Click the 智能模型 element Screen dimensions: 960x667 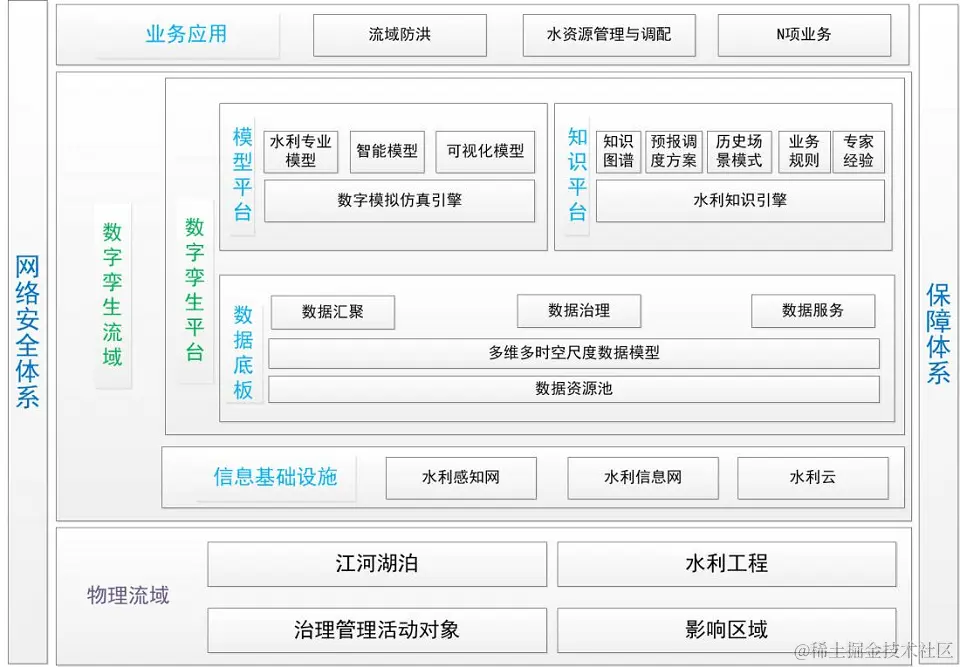(x=387, y=151)
